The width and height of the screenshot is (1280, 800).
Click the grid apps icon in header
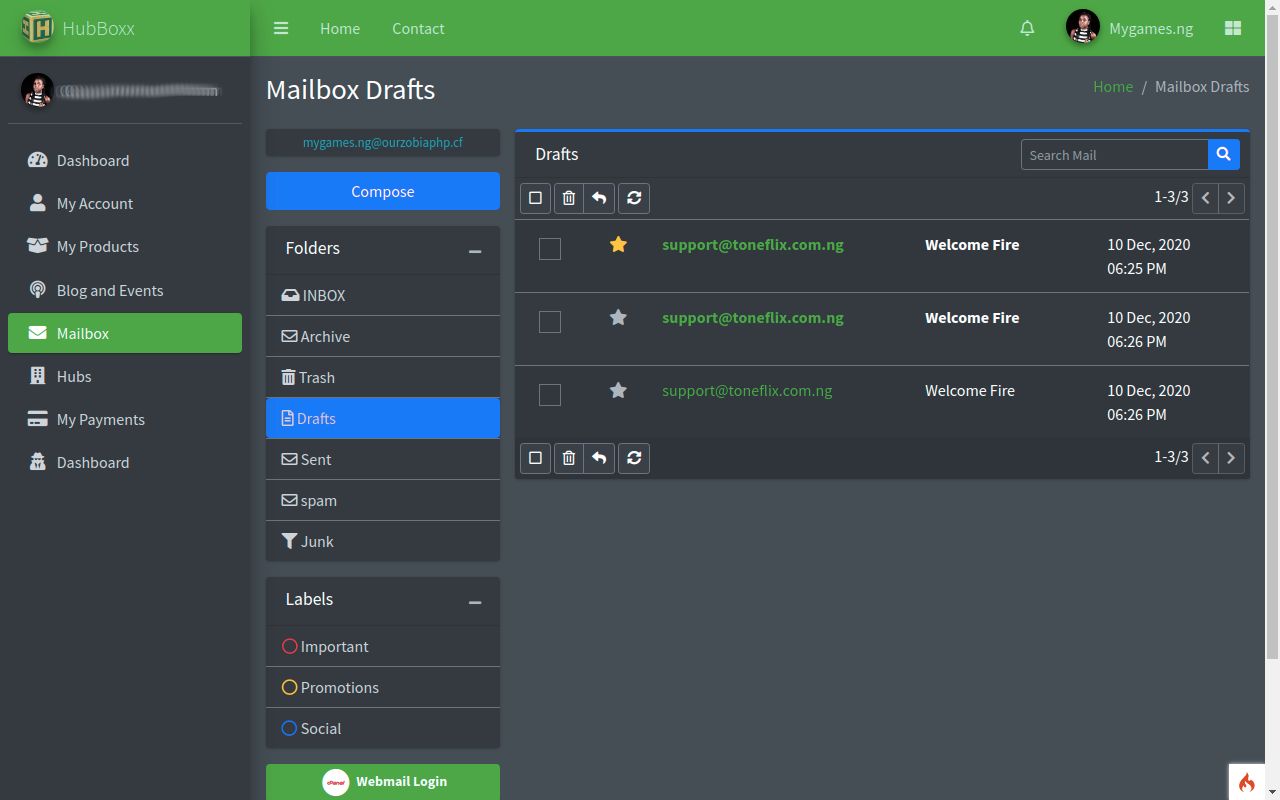coord(1233,28)
